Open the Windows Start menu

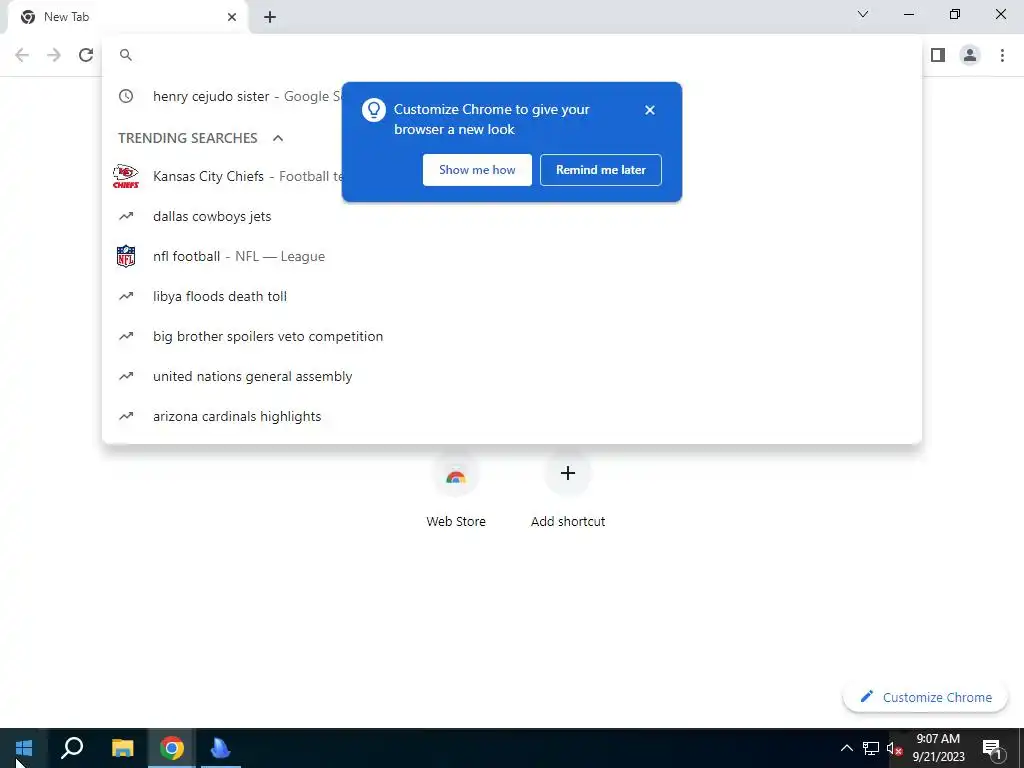click(24, 748)
